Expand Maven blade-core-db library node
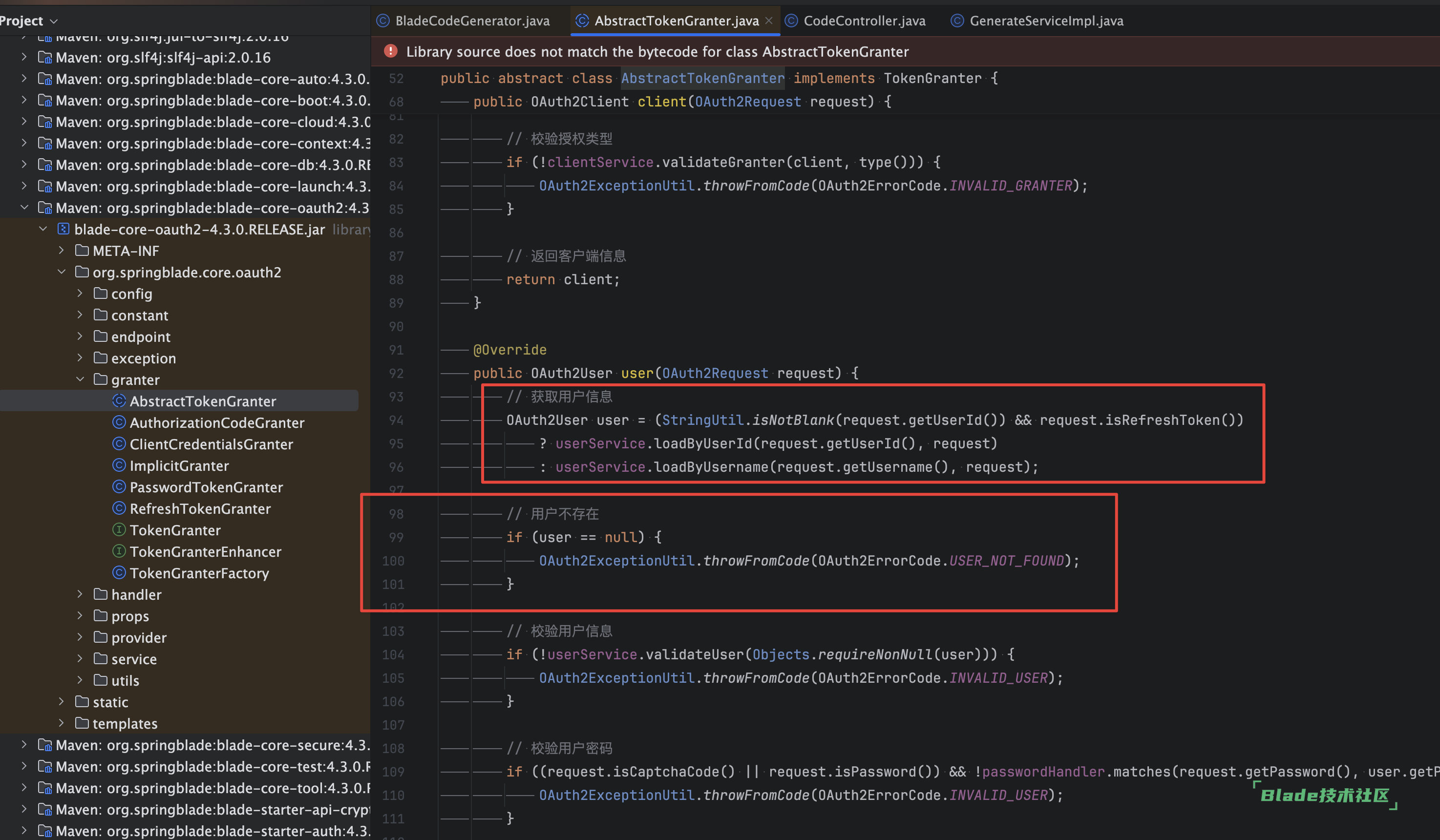Image resolution: width=1440 pixels, height=840 pixels. pos(24,165)
